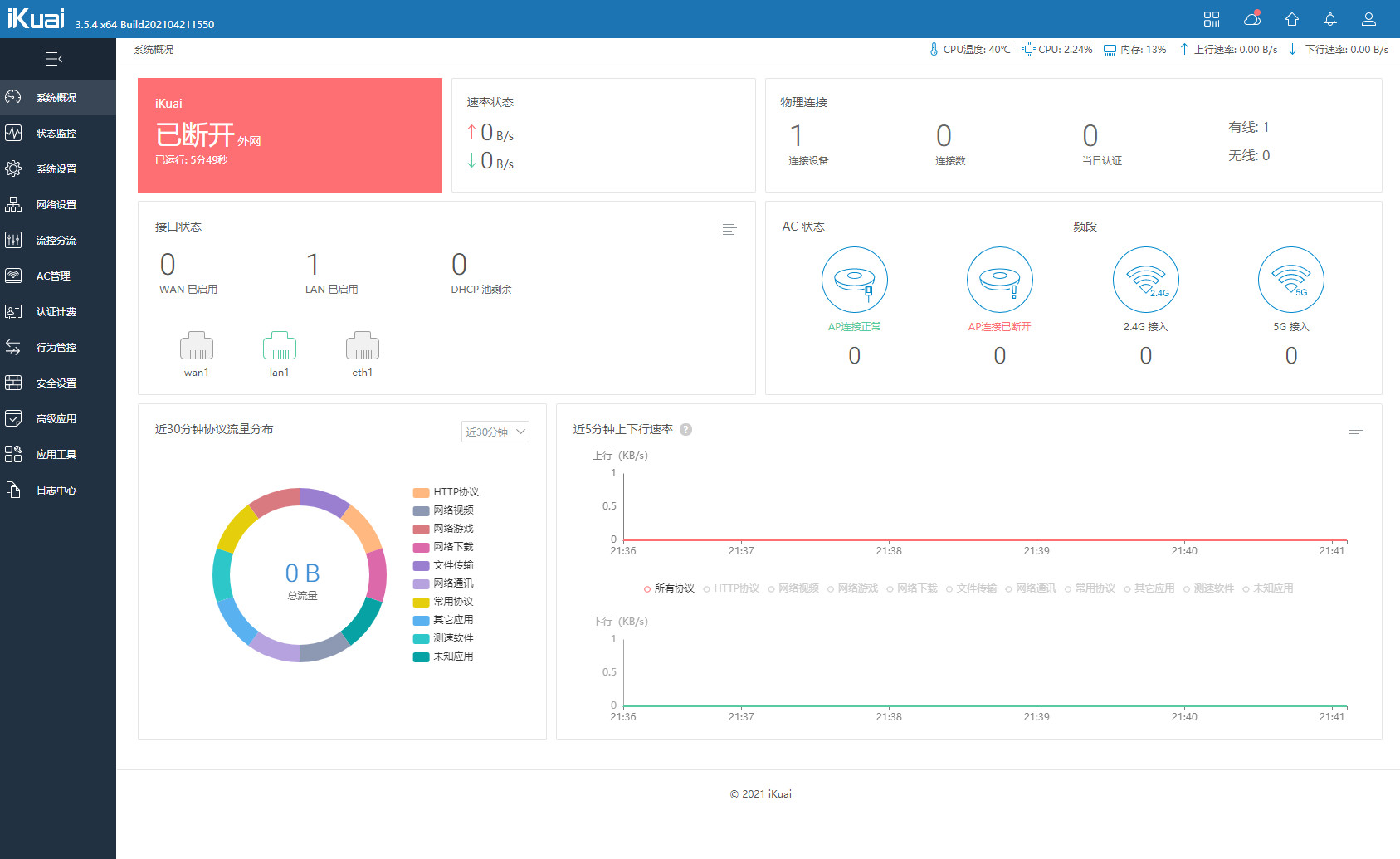Click the 高级应用 sidebar icon
Screen dimensions: 1400x859
coord(13,418)
